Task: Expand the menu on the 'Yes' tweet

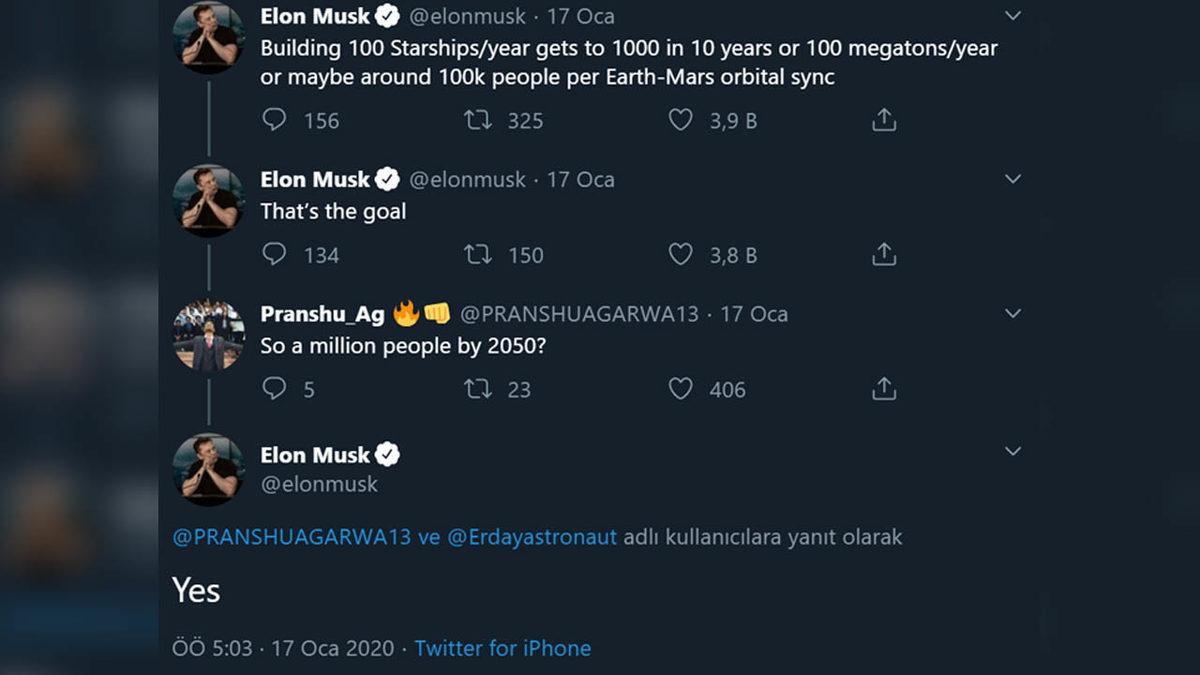Action: pyautogui.click(x=1013, y=452)
